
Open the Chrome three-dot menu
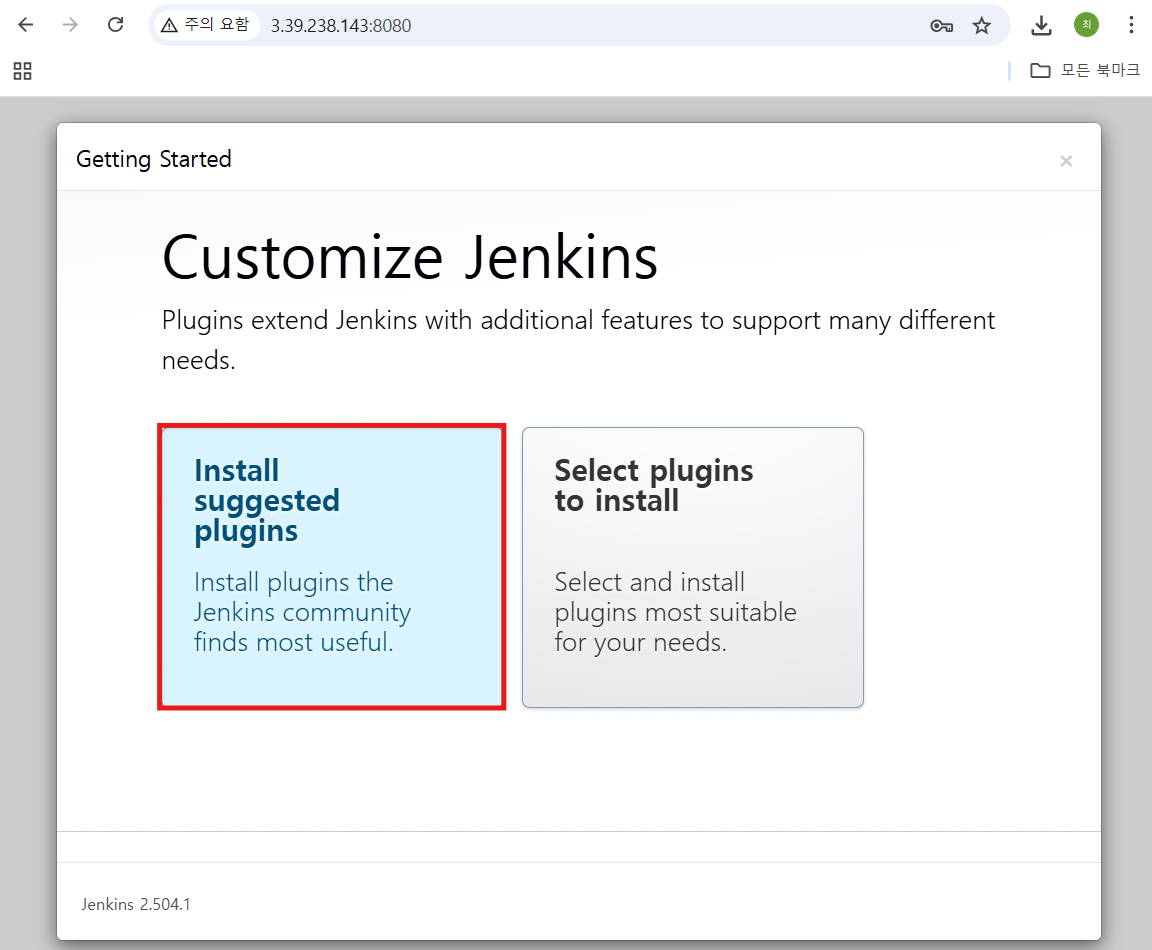coord(1131,25)
